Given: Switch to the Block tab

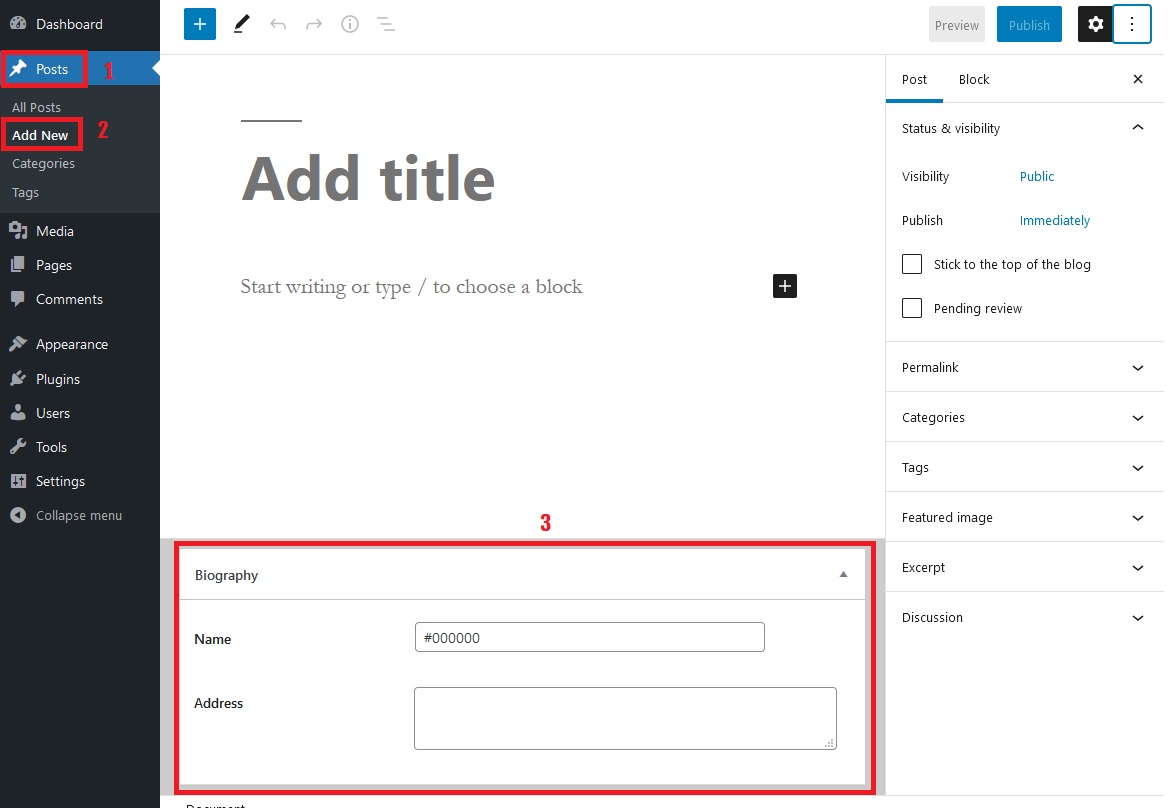Looking at the screenshot, I should [x=973, y=80].
